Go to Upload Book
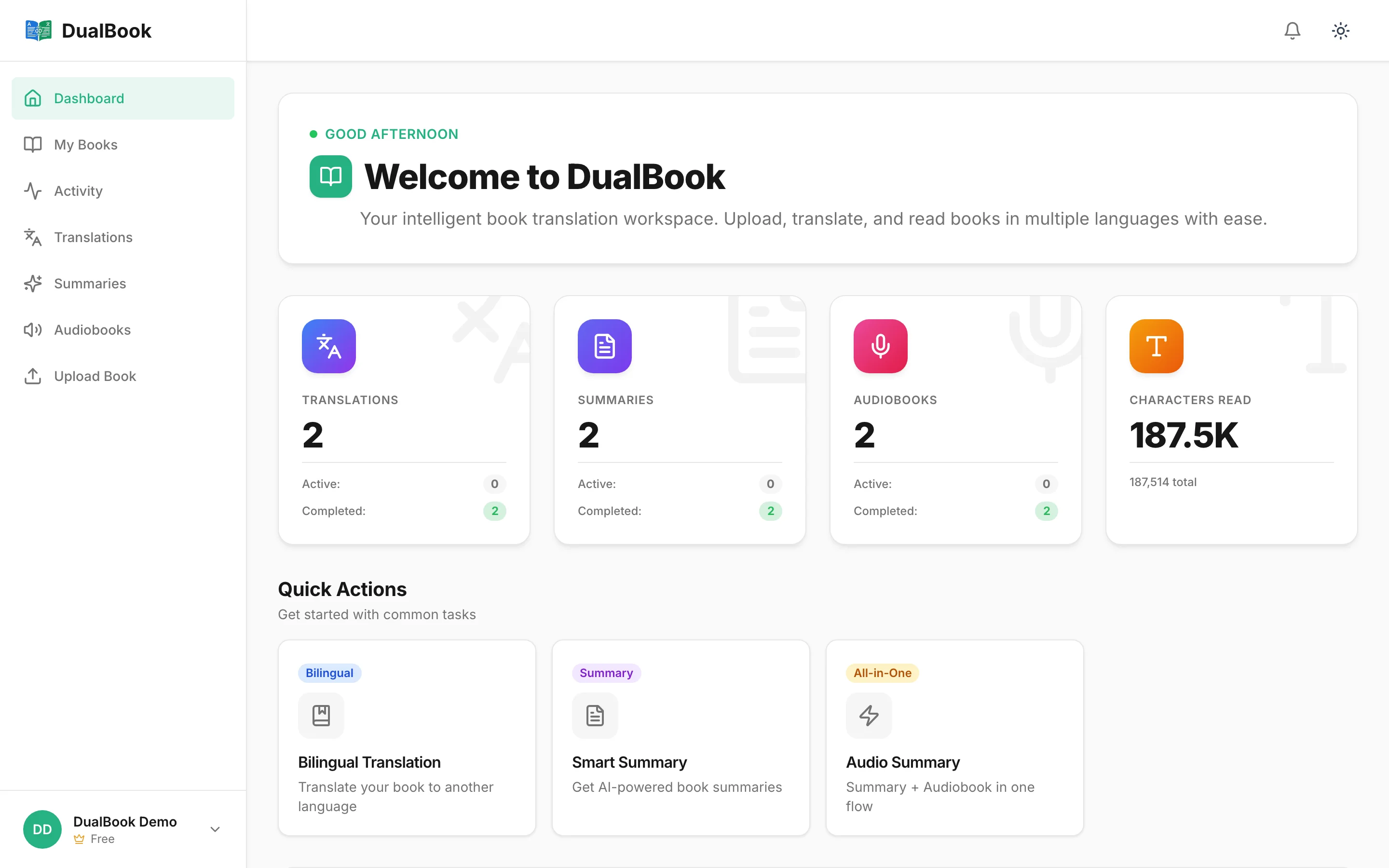 point(123,376)
